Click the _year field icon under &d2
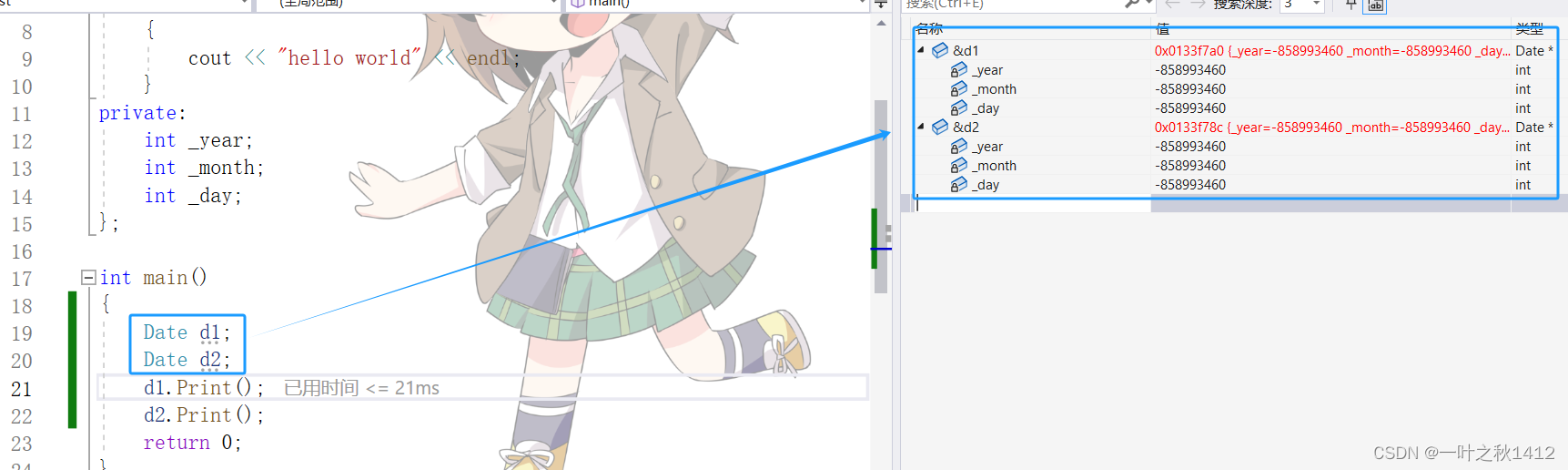 click(x=959, y=146)
